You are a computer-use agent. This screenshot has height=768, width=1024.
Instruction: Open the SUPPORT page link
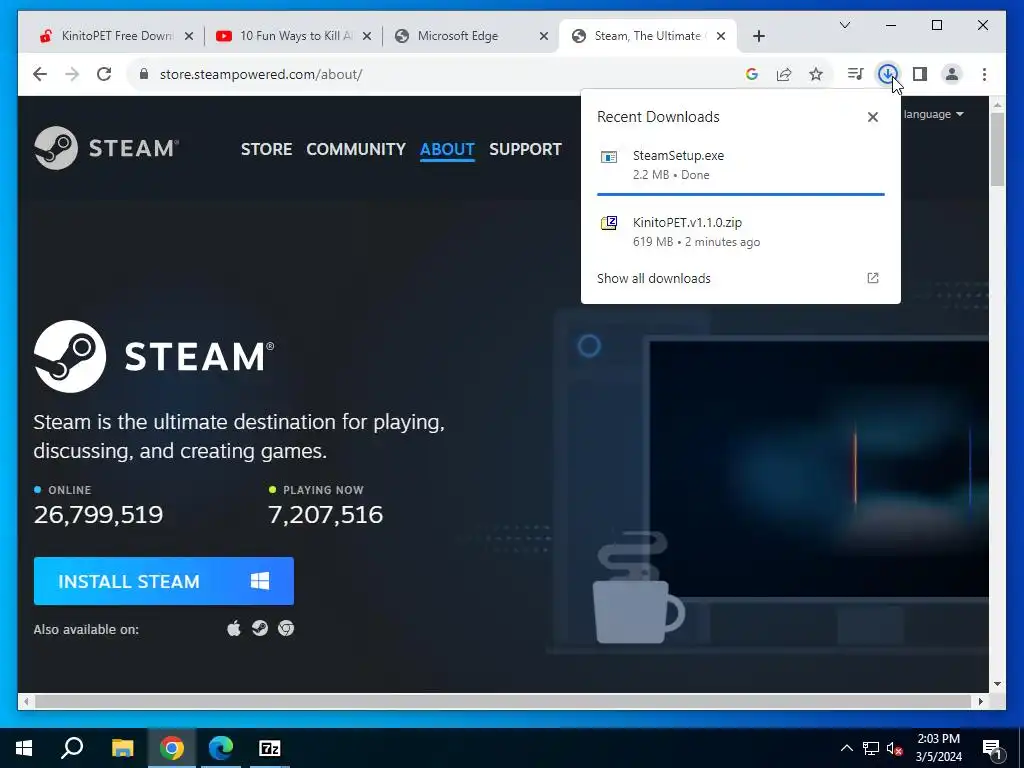(x=525, y=149)
